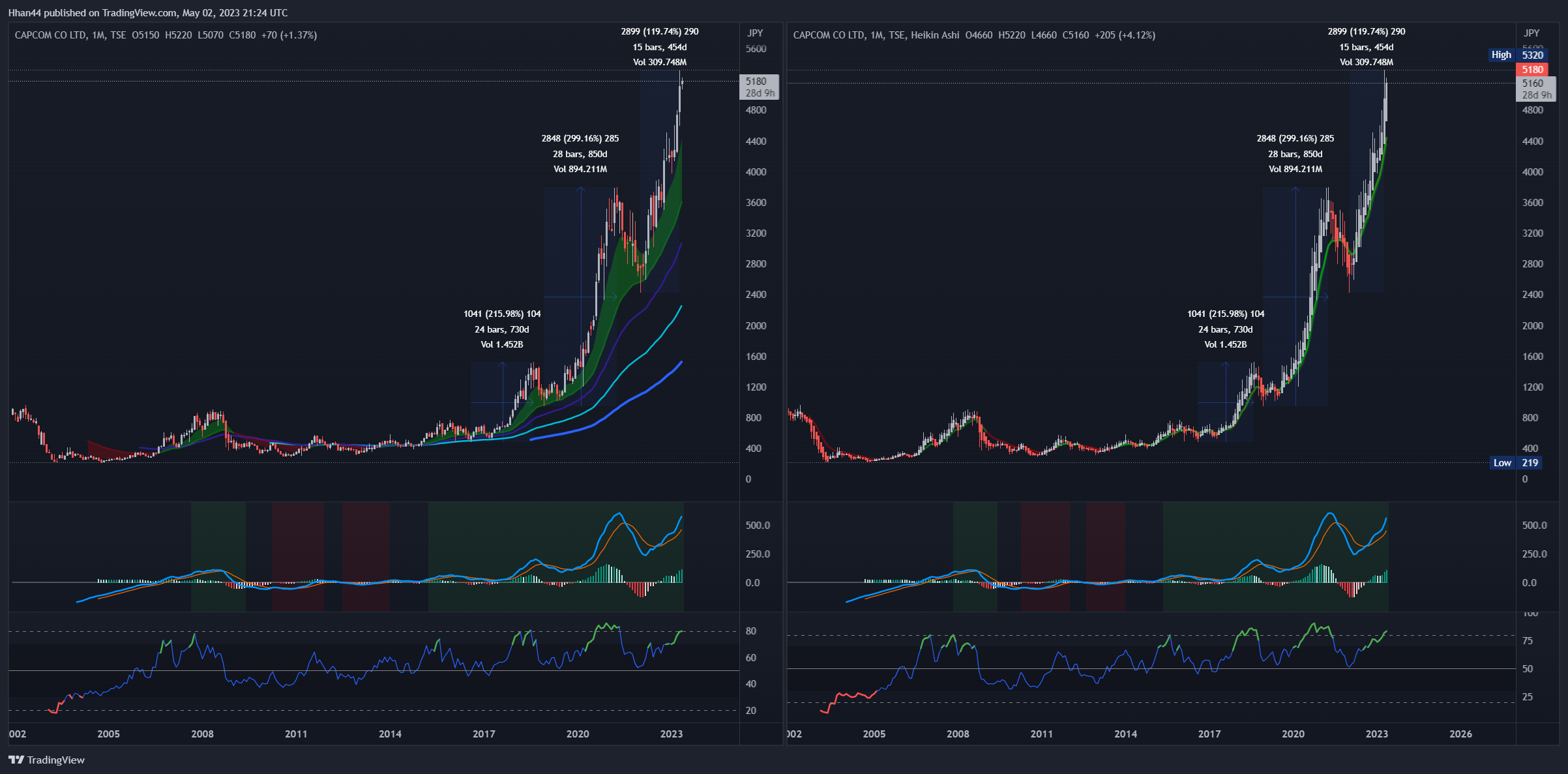Click the 'Hhan44 published on TradingView.com' header text
1568x774 pixels.
[x=93, y=12]
